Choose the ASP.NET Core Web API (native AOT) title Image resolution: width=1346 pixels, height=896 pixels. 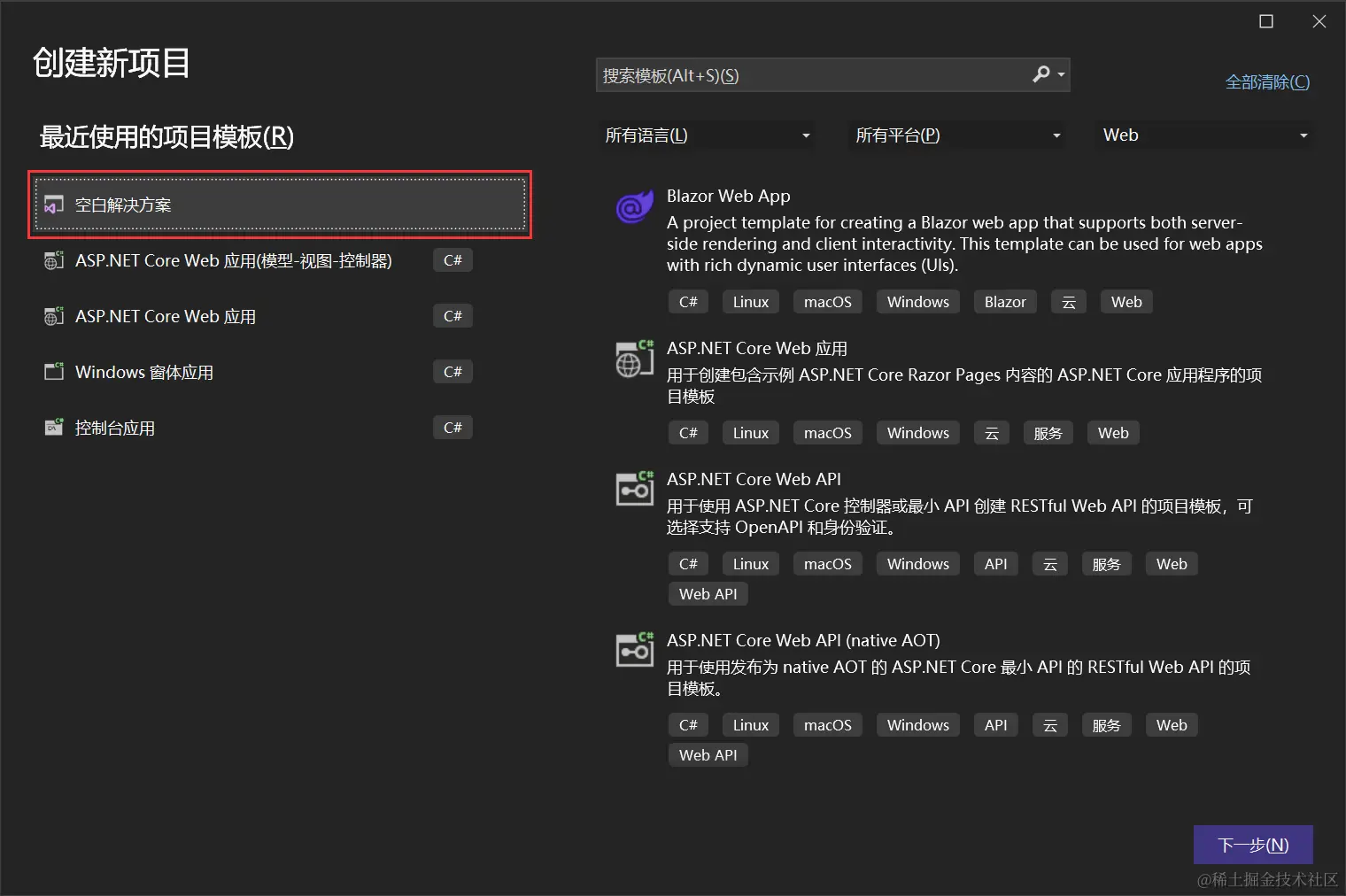803,640
